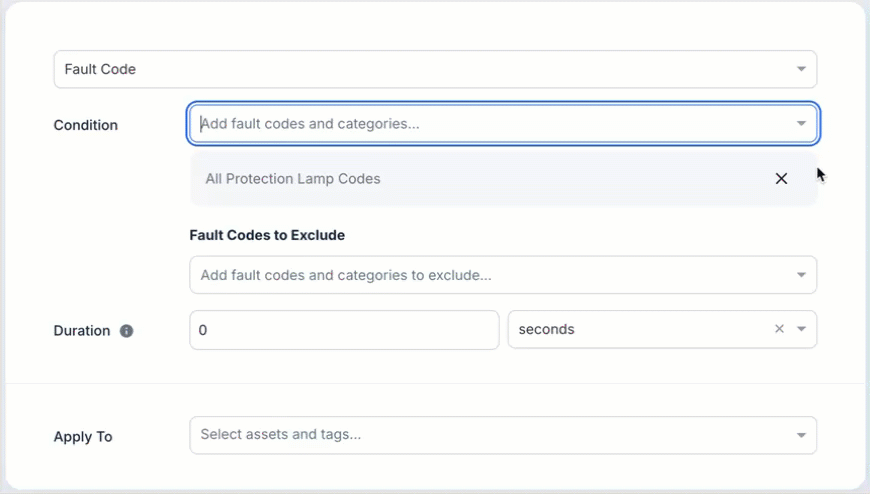Expand the Apply To assets dropdown arrow
870x494 pixels.
tap(801, 435)
